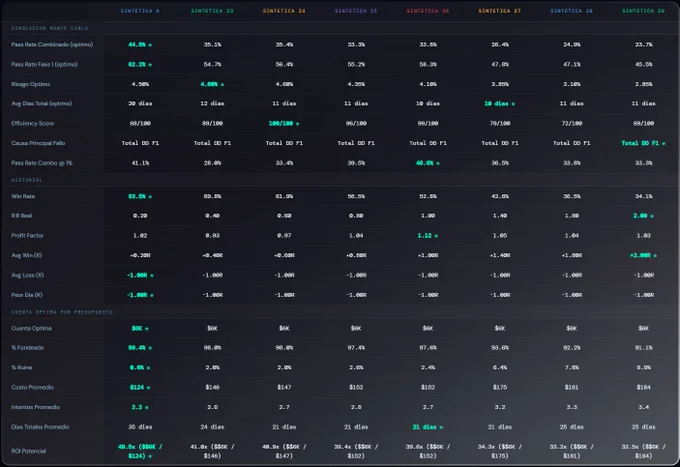Click the SIMULACION MONTE CARLO section heading
This screenshot has width=680, height=467.
point(50,28)
